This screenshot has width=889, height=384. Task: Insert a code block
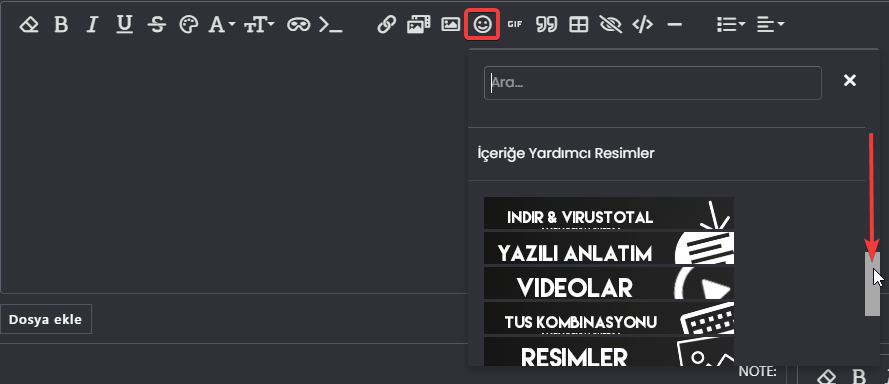[642, 24]
